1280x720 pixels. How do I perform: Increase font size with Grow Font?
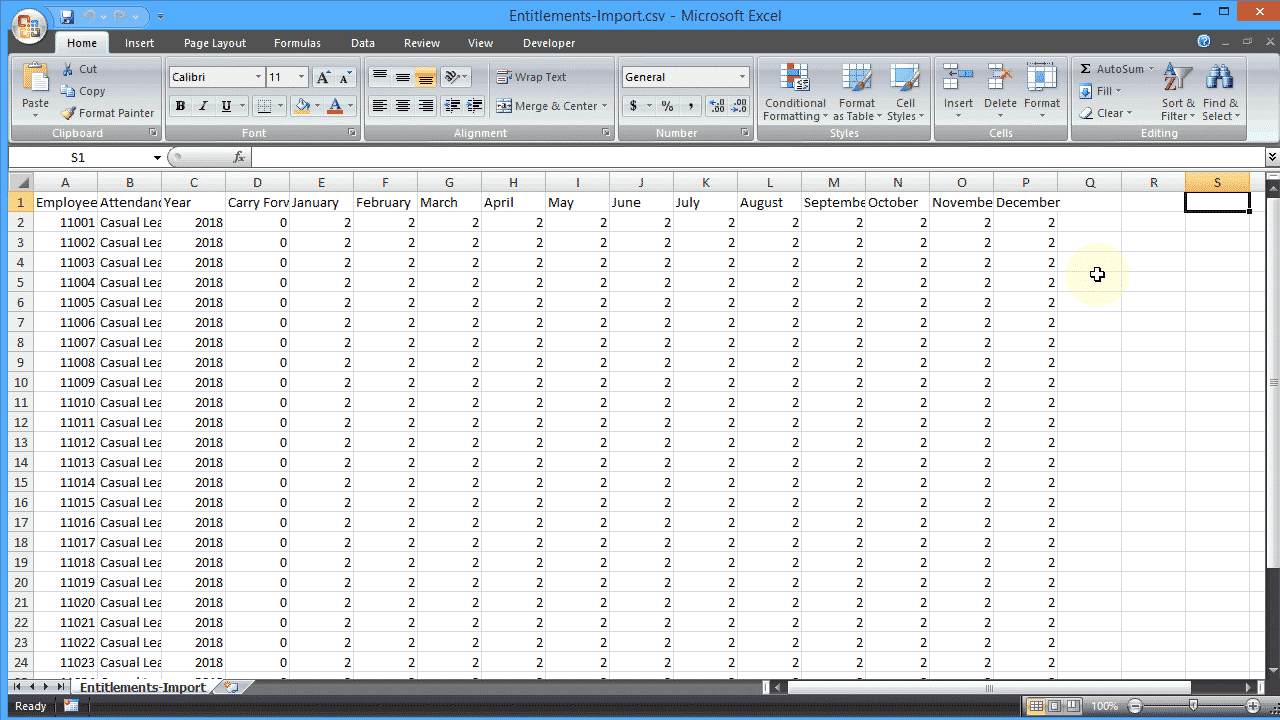pyautogui.click(x=323, y=77)
